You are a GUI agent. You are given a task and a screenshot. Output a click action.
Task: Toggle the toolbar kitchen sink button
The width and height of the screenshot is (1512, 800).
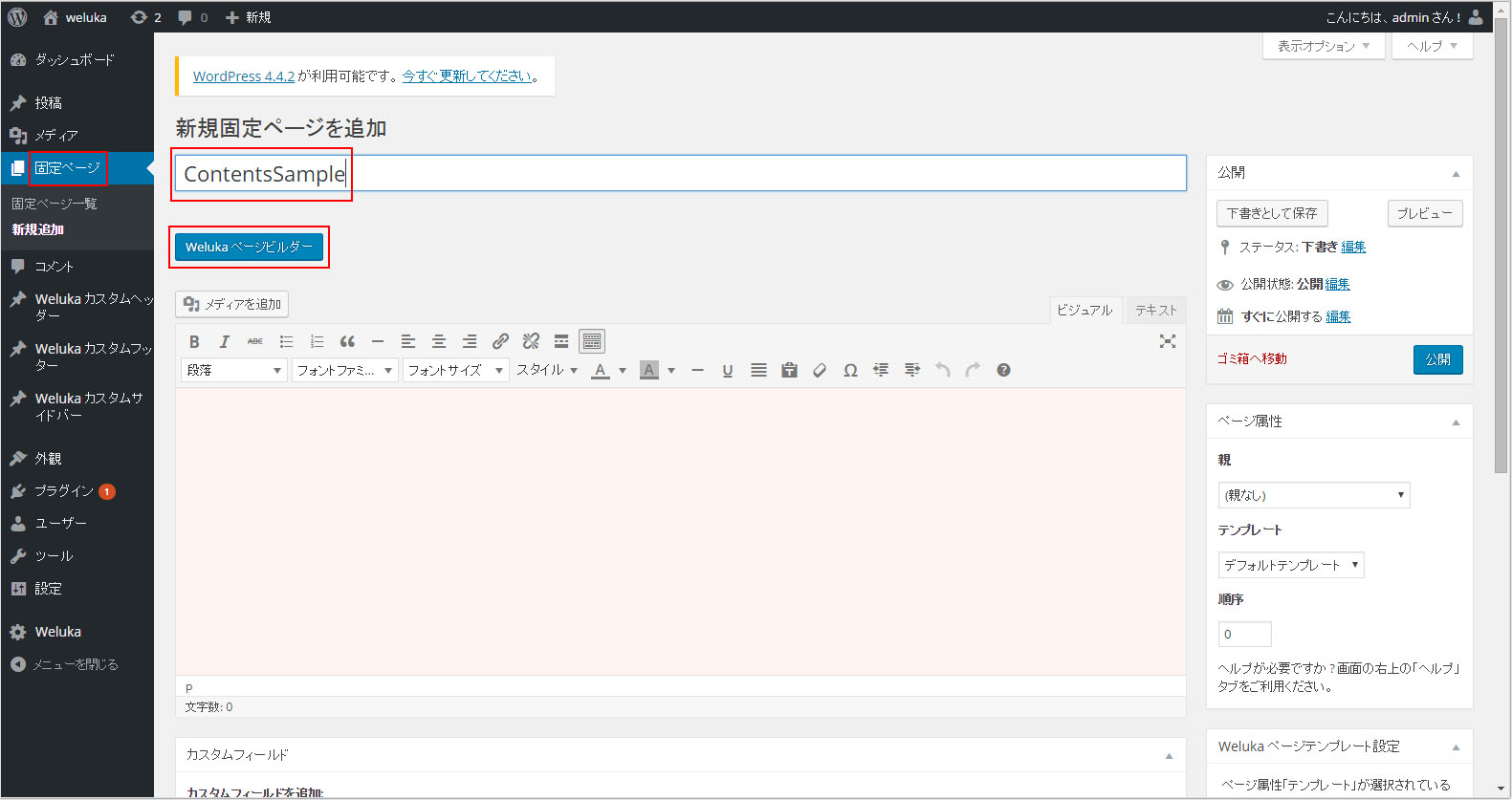click(x=592, y=341)
